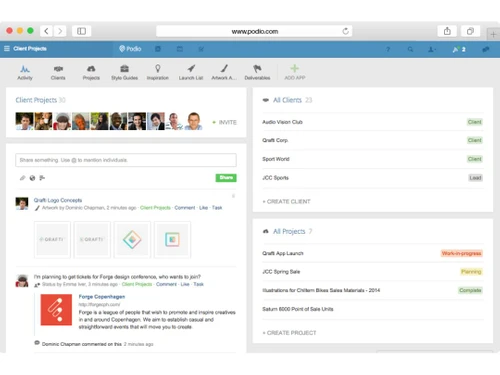Screen dimensions: 500x375
Task: Attach a file with the paperclip icon
Action: (x=22, y=178)
